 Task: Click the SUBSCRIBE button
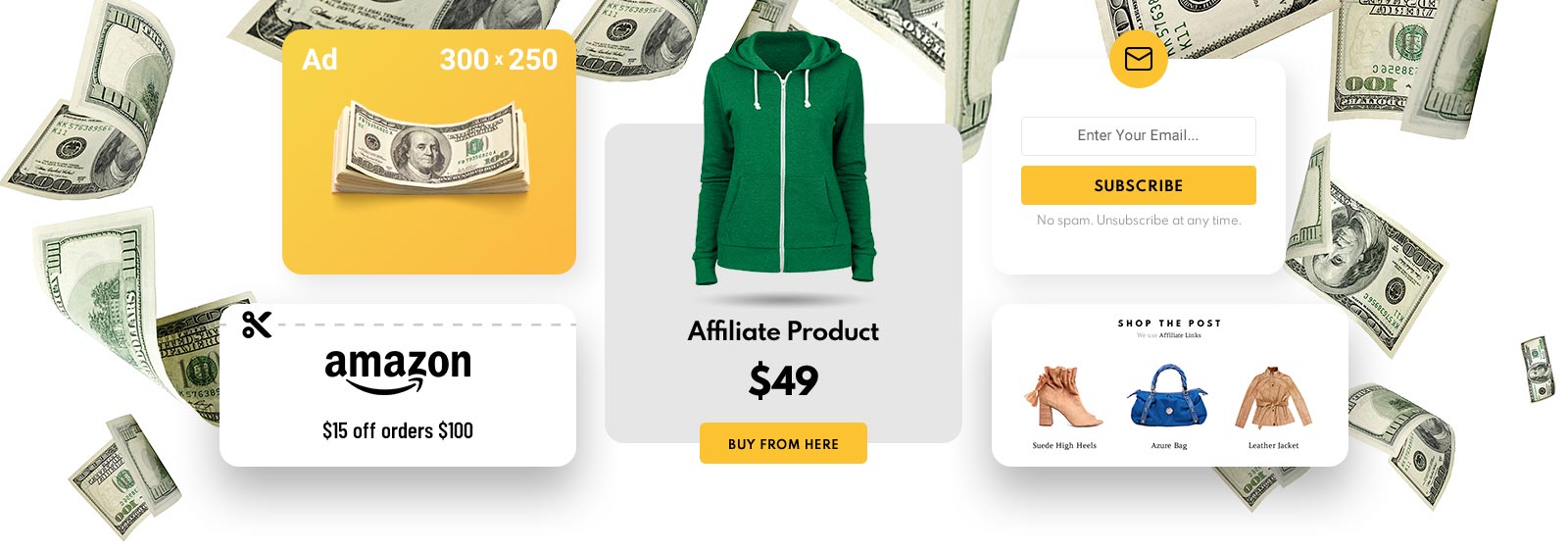[1138, 185]
